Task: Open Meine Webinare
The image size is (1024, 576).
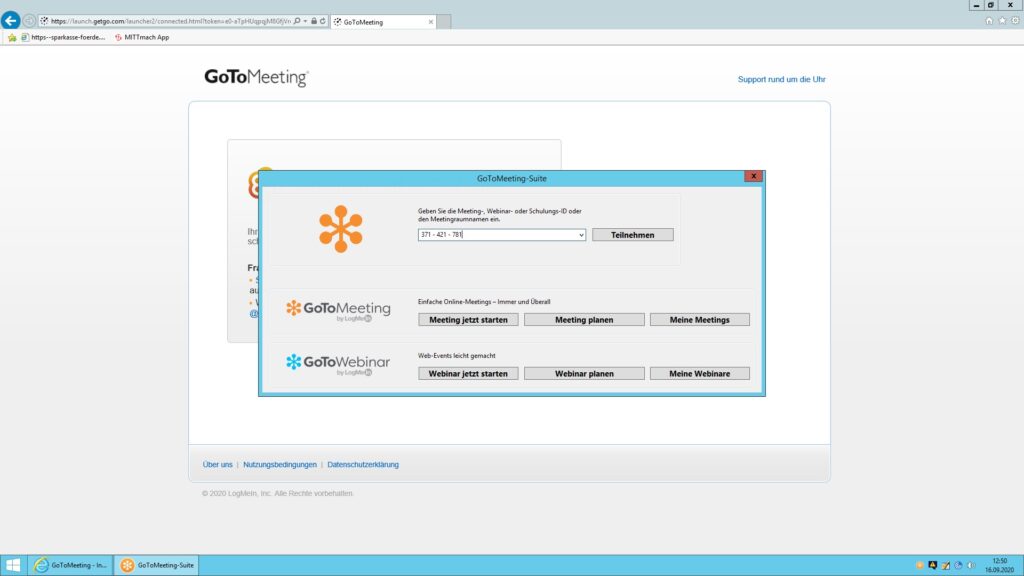Action: coord(699,374)
